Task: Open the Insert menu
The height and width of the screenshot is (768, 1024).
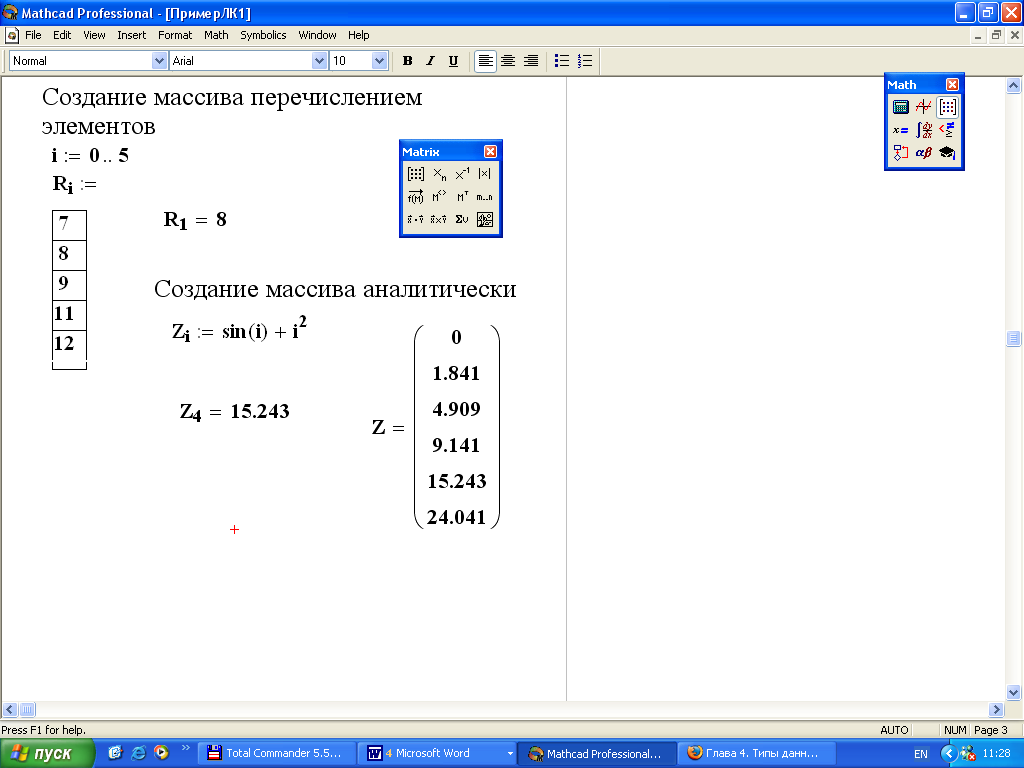Action: [131, 35]
